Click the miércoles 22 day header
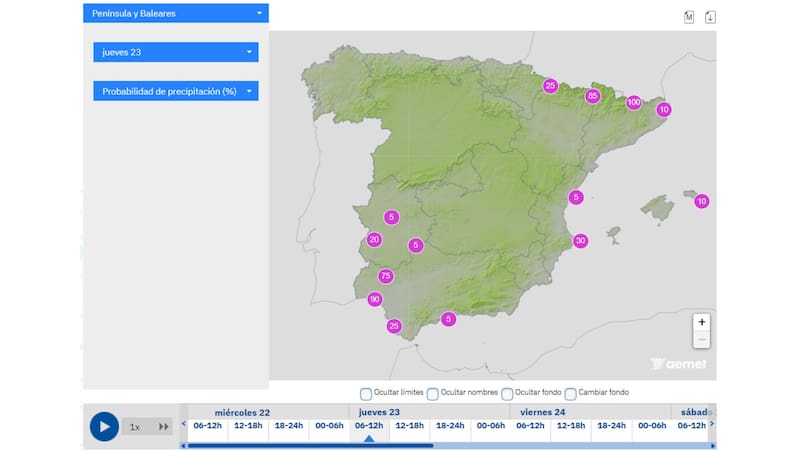 pos(242,412)
